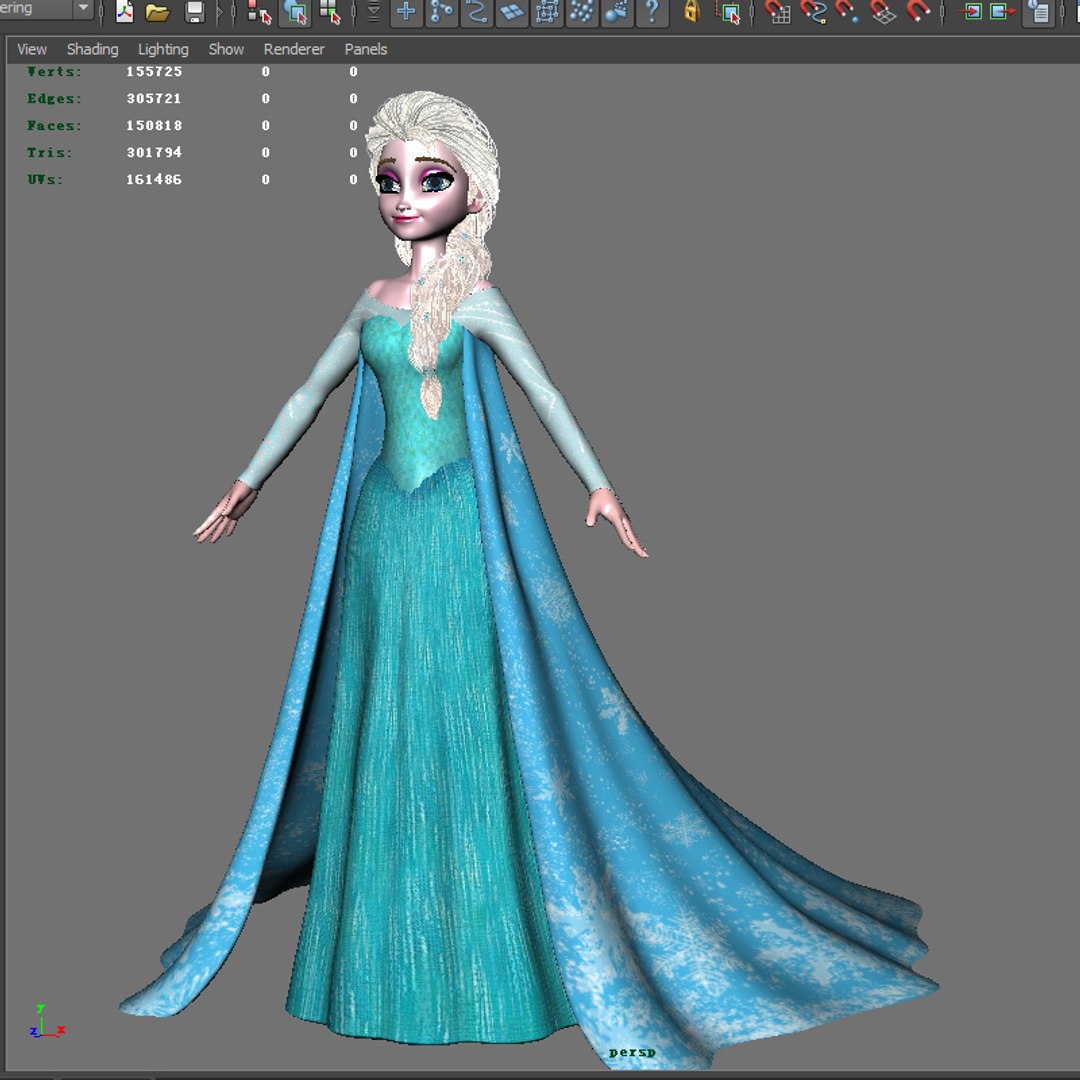Screen dimensions: 1080x1080
Task: Make the selected object live
Action: pos(918,11)
